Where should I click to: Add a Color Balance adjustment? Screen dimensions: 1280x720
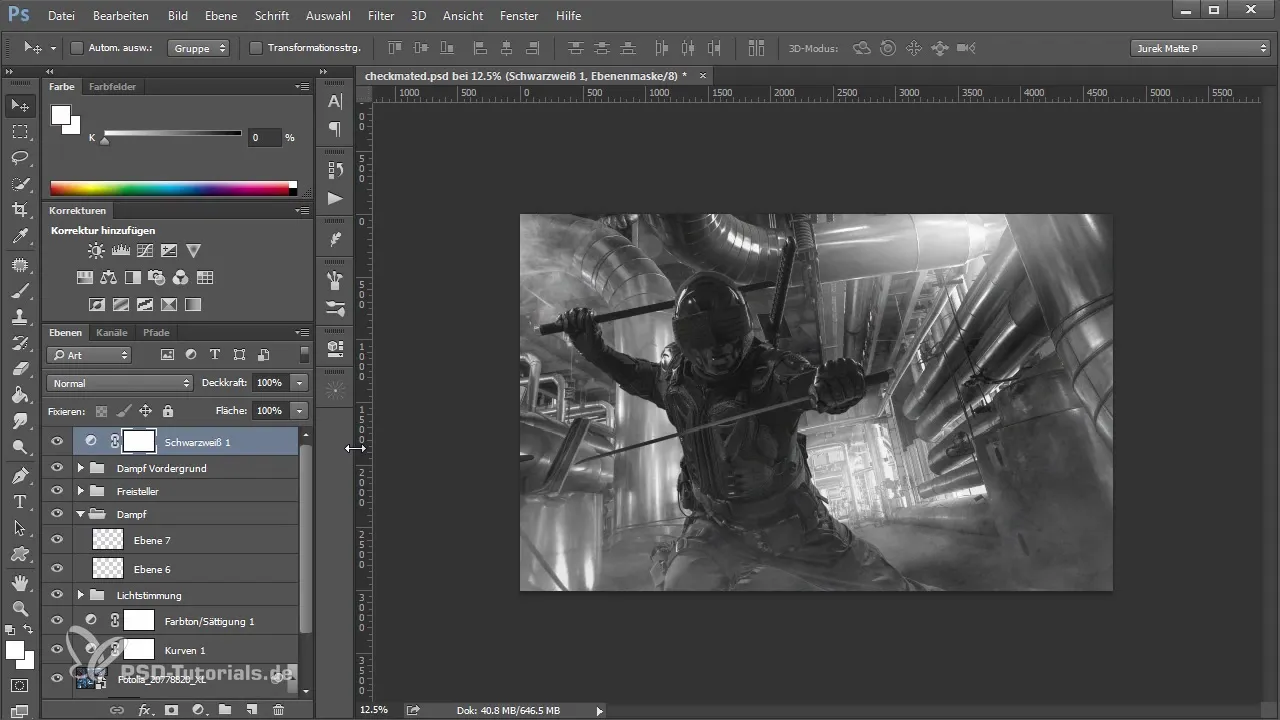(x=109, y=277)
